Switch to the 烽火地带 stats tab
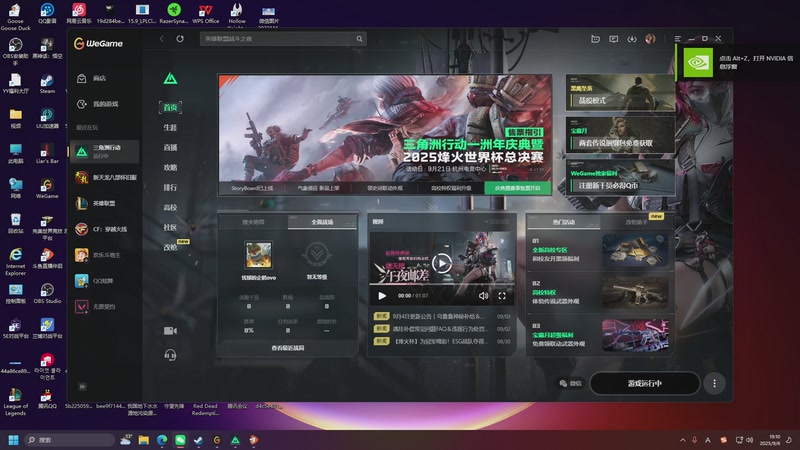The height and width of the screenshot is (450, 800). coord(253,222)
